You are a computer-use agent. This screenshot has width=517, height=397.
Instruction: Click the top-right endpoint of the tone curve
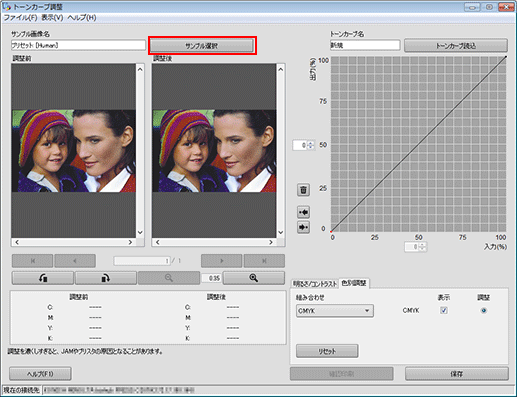pos(506,57)
